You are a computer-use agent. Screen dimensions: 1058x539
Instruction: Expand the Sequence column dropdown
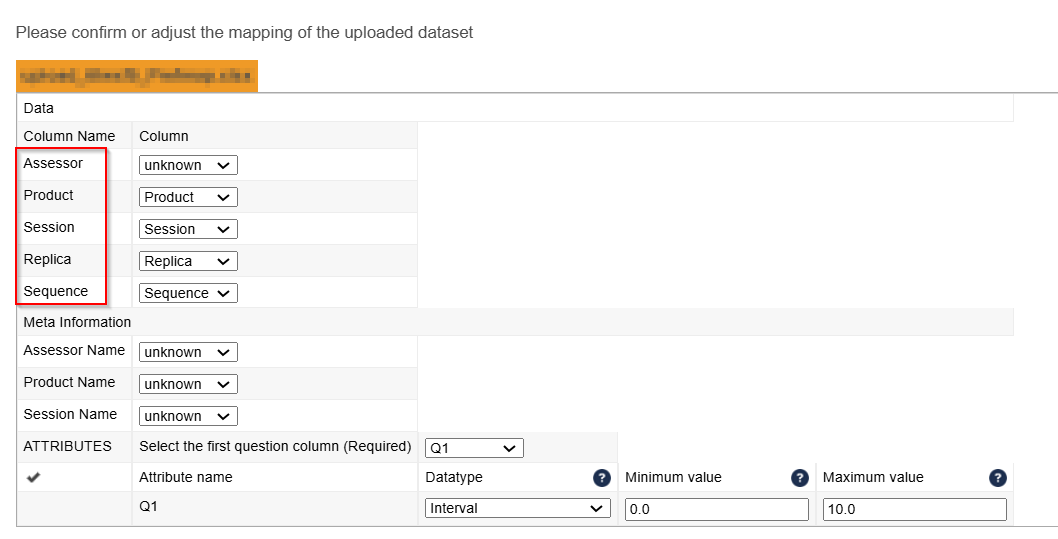[188, 293]
